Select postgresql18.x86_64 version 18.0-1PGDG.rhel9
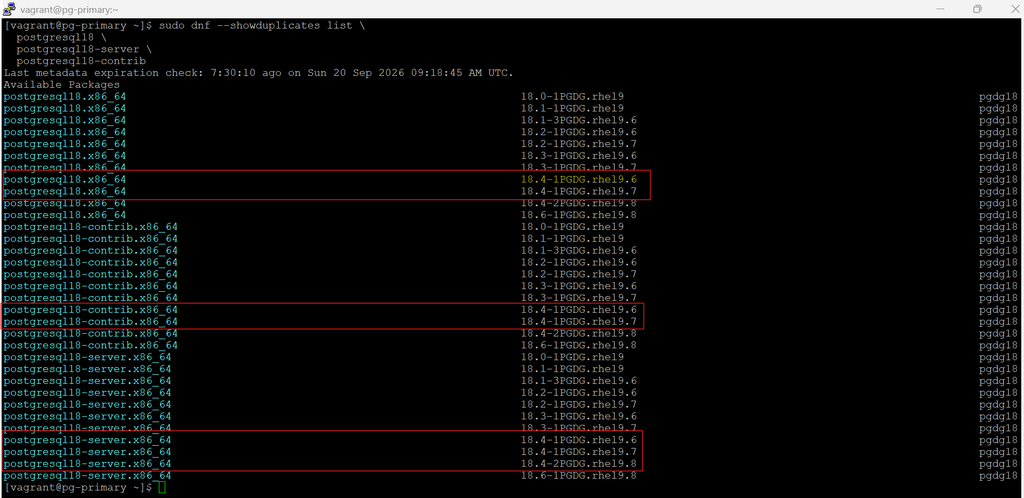The width and height of the screenshot is (1024, 498). click(x=572, y=97)
